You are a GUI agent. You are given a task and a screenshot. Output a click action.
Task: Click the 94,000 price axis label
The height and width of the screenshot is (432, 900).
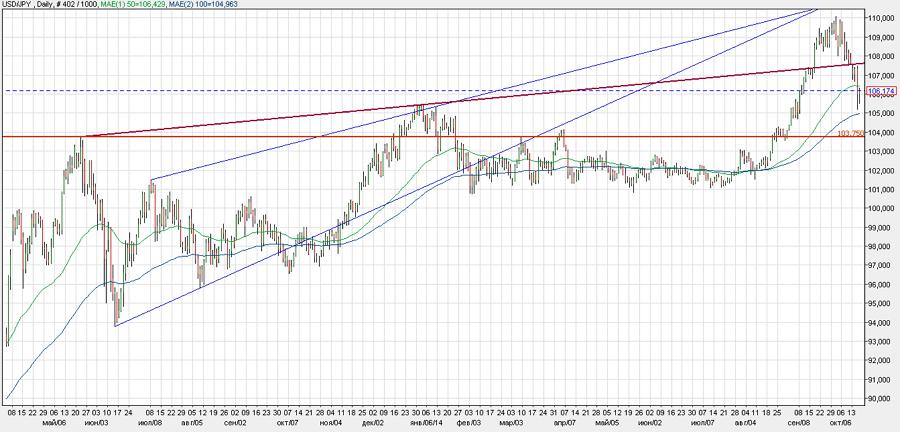pos(880,323)
